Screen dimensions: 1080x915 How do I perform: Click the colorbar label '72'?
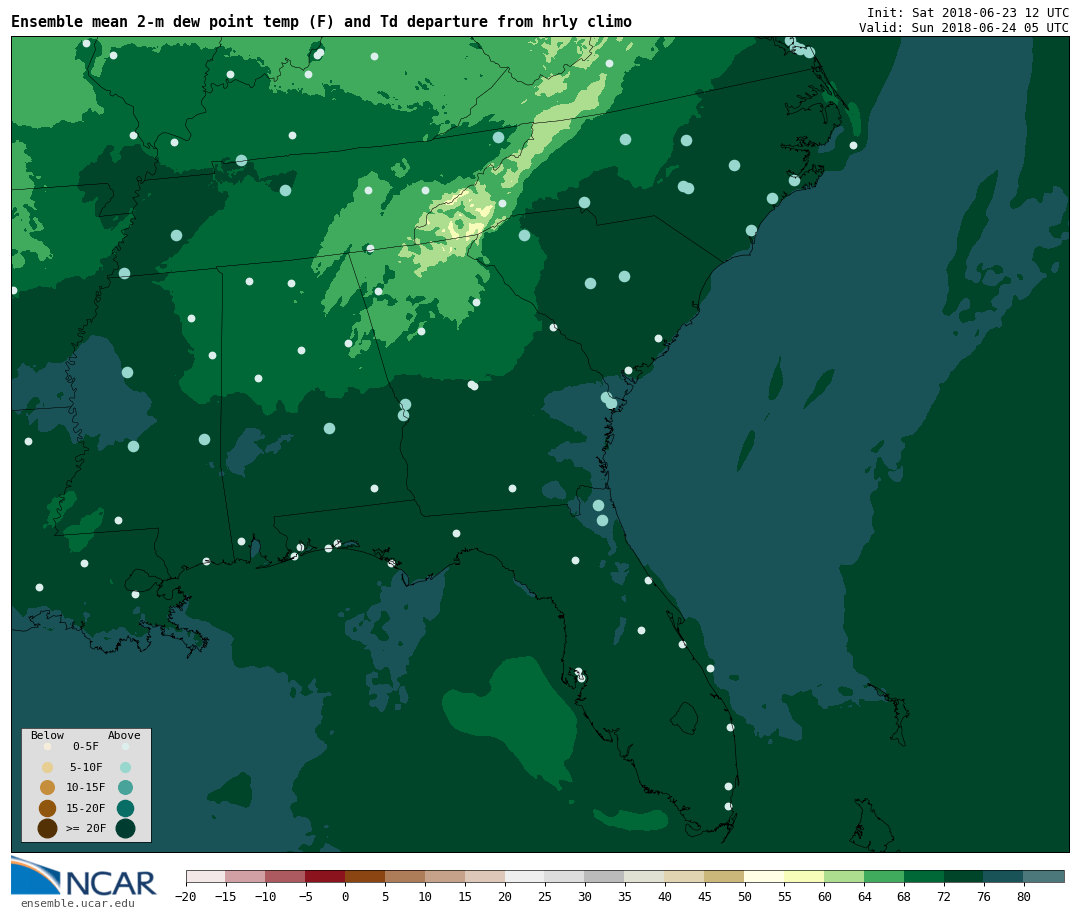(944, 896)
